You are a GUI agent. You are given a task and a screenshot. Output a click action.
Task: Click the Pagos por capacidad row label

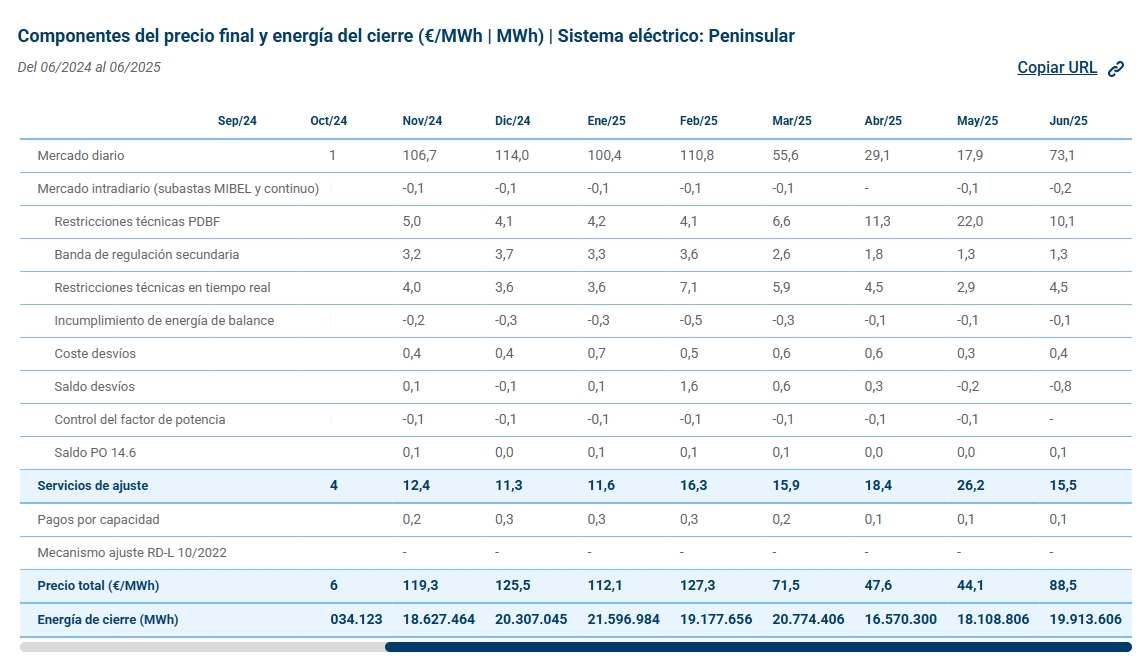(x=98, y=520)
